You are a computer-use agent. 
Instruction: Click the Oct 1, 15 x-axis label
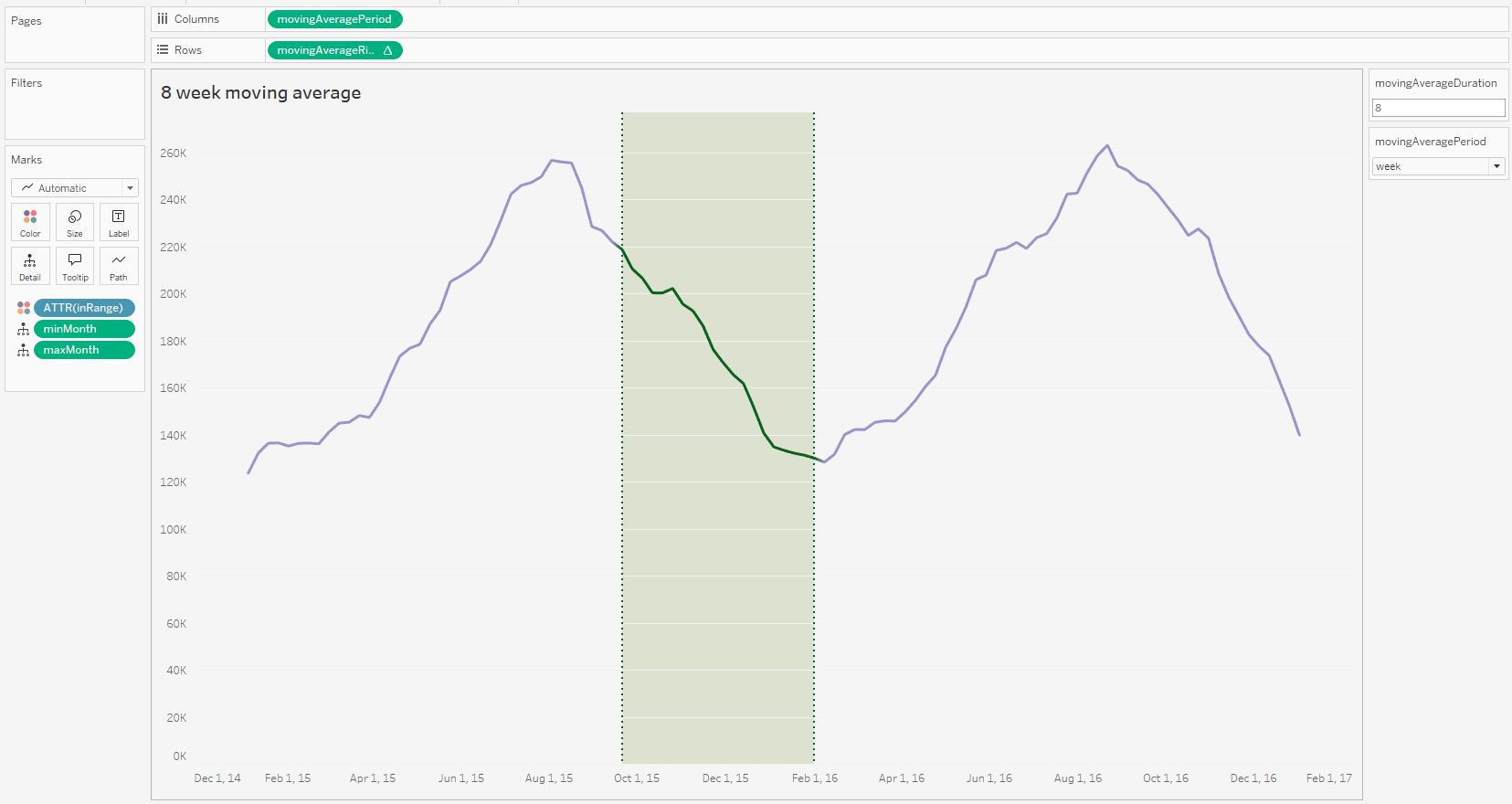(637, 778)
